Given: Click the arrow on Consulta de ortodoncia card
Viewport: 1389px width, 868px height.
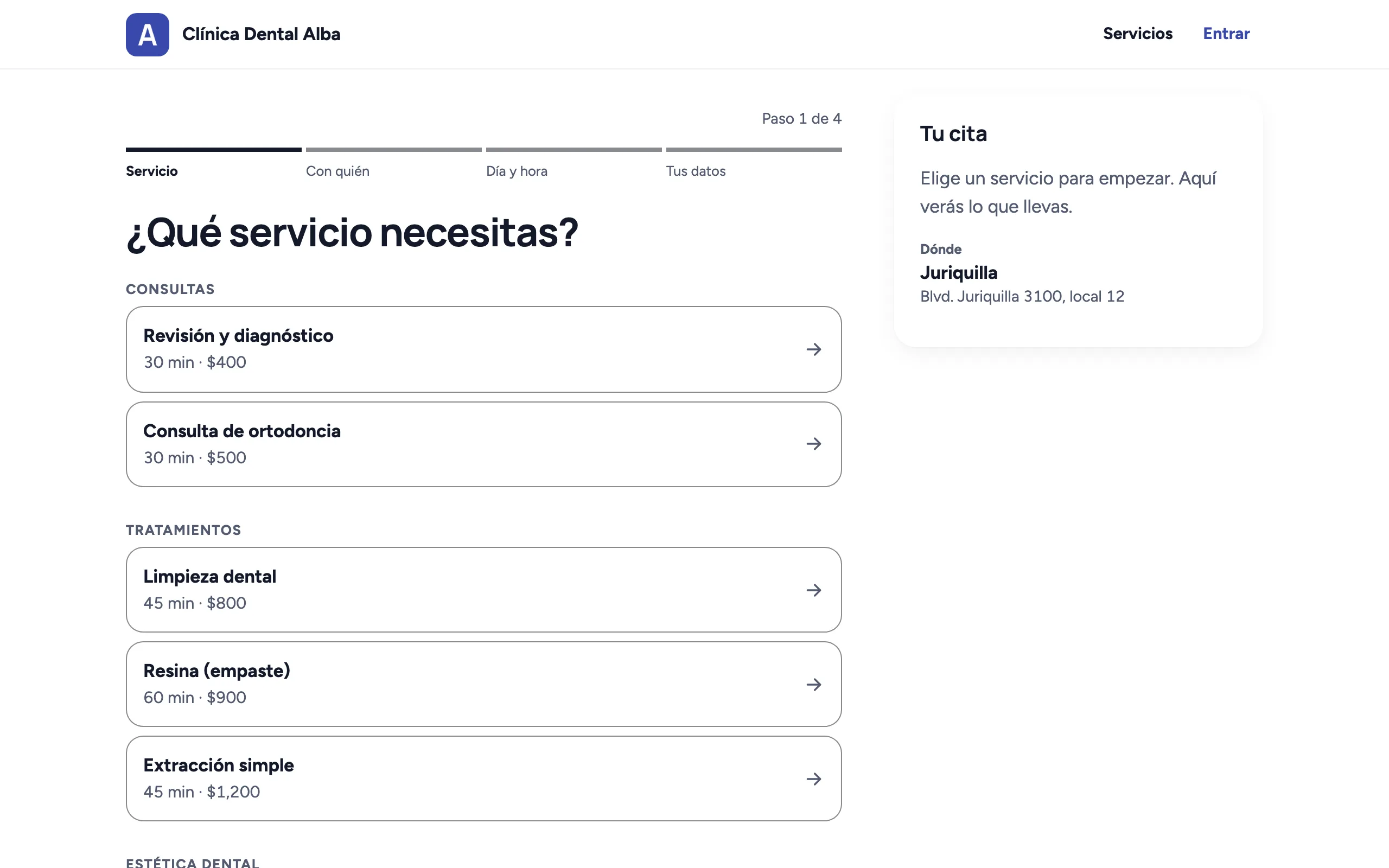Looking at the screenshot, I should click(x=813, y=444).
